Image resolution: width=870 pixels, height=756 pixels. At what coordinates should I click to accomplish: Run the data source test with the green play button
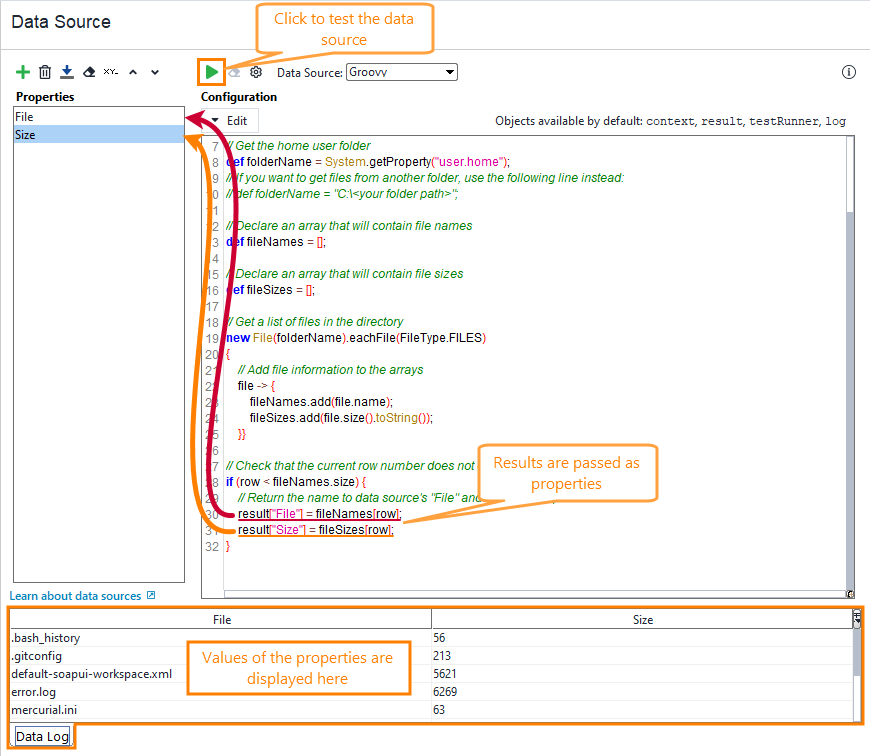pos(211,72)
